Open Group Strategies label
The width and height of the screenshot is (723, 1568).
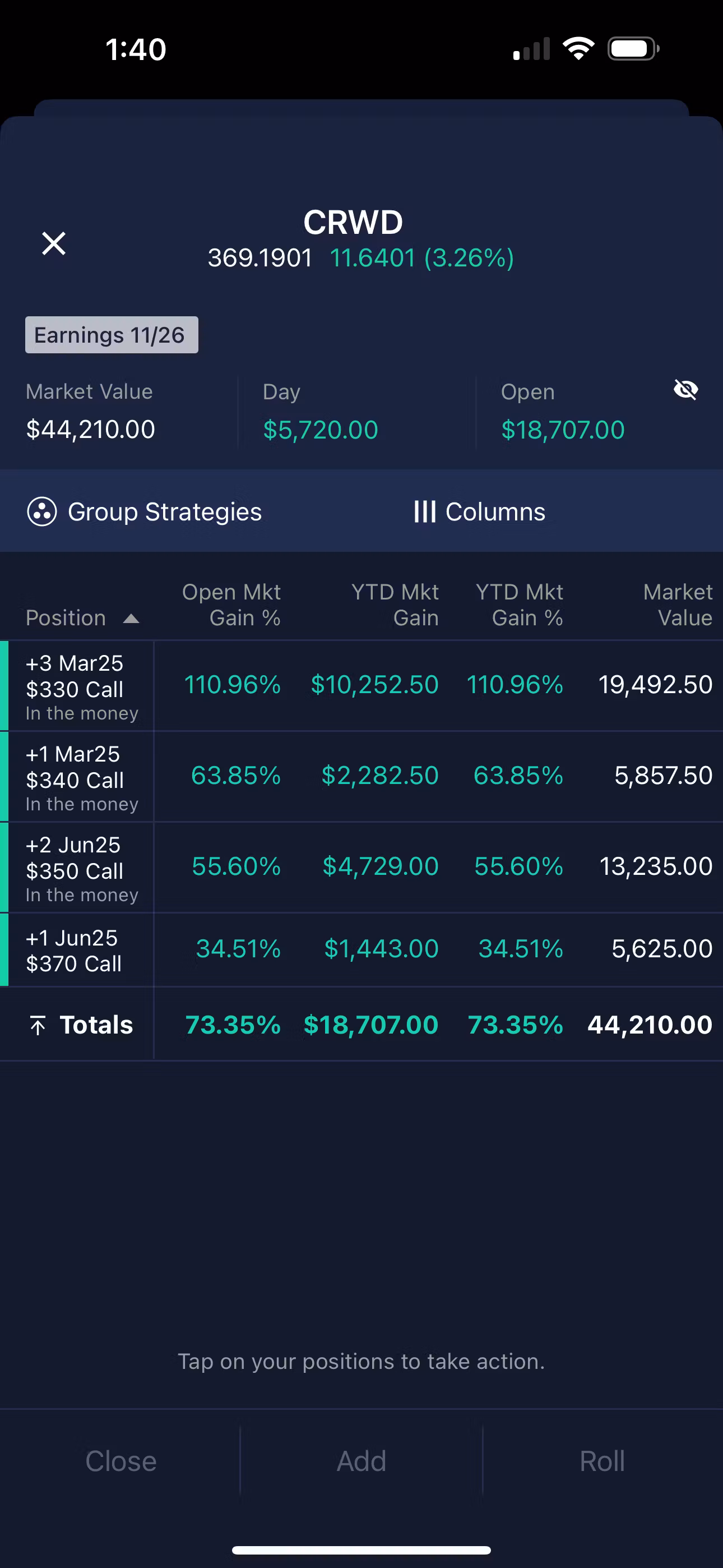[165, 512]
